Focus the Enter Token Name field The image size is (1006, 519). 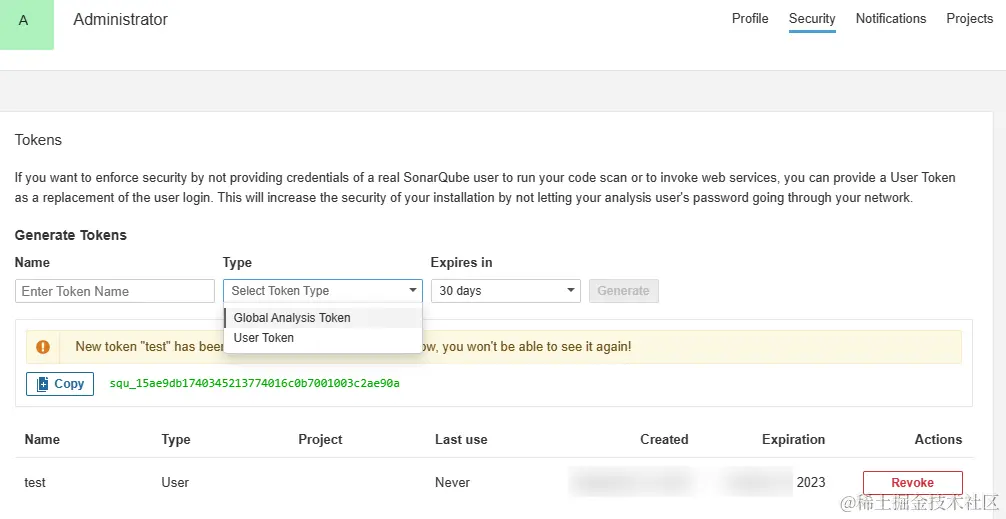point(115,291)
